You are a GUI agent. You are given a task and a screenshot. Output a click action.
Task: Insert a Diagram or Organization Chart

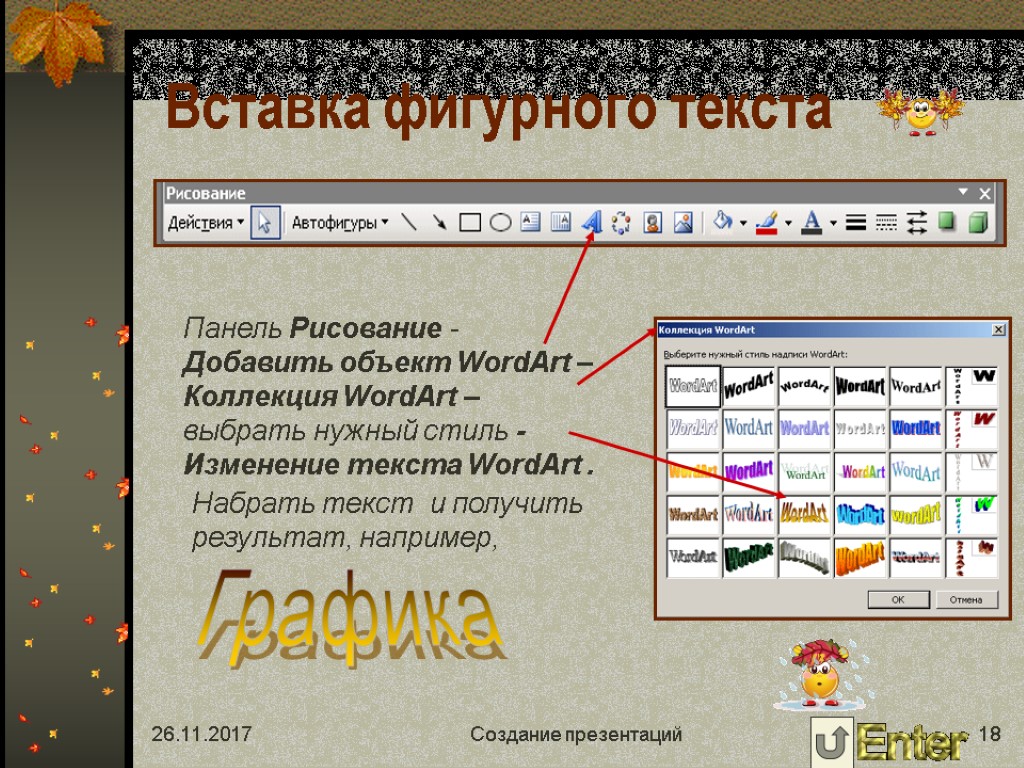pos(621,223)
